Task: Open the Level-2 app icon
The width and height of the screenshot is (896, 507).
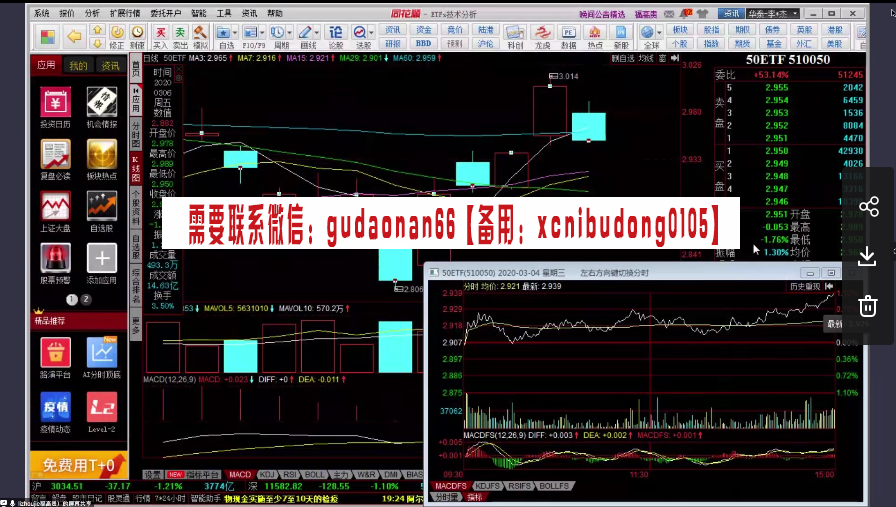Action: [x=102, y=412]
